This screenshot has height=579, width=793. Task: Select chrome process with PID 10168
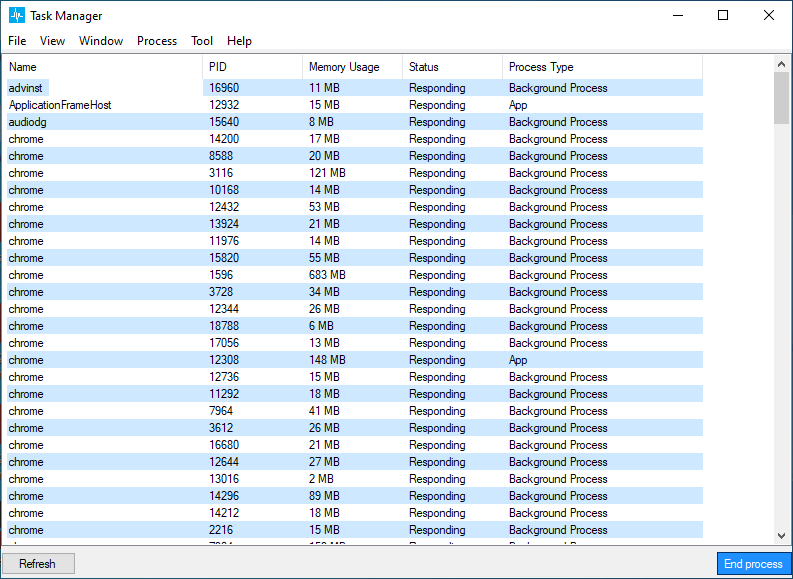click(x=355, y=190)
